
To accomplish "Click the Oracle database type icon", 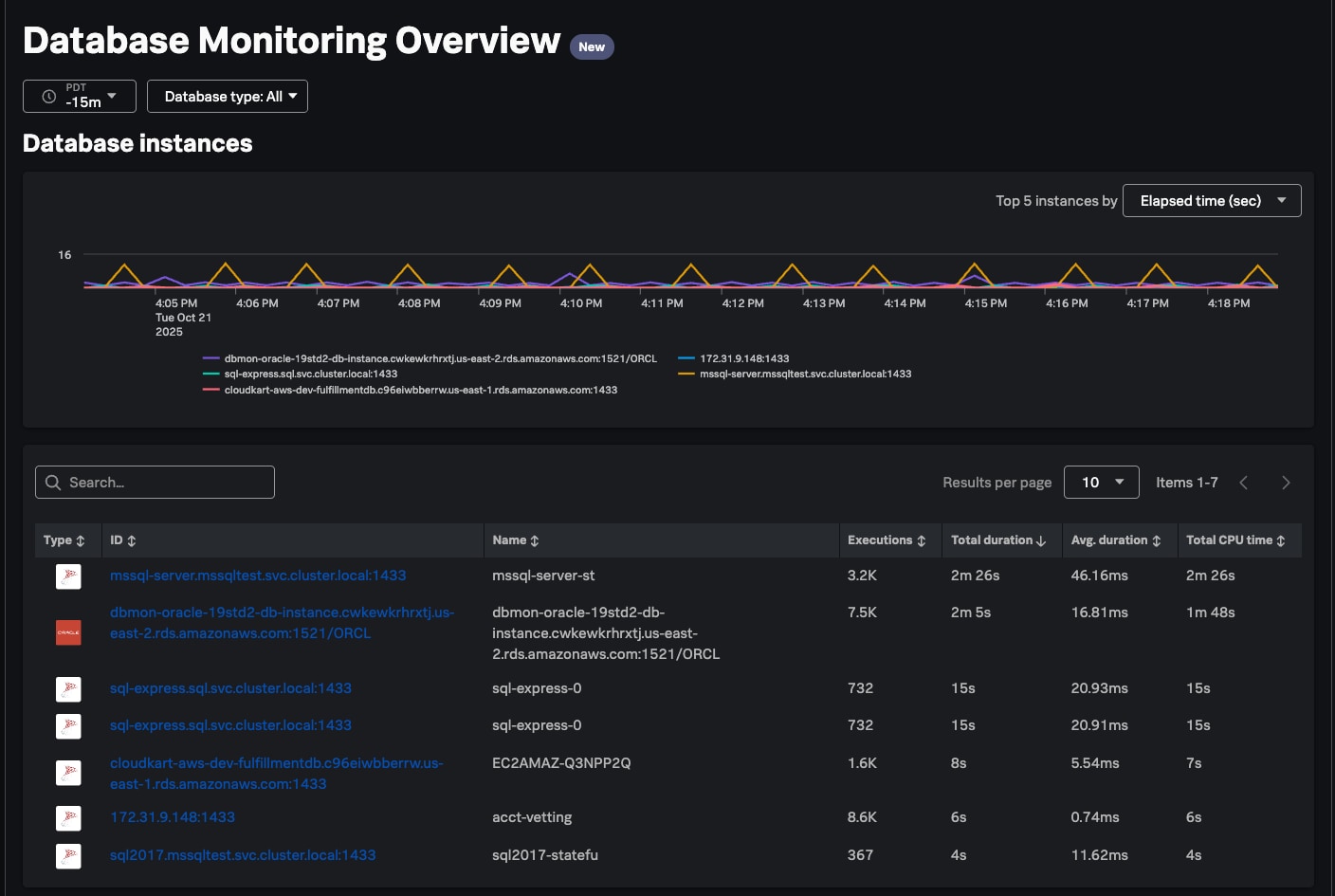I will click(x=68, y=632).
